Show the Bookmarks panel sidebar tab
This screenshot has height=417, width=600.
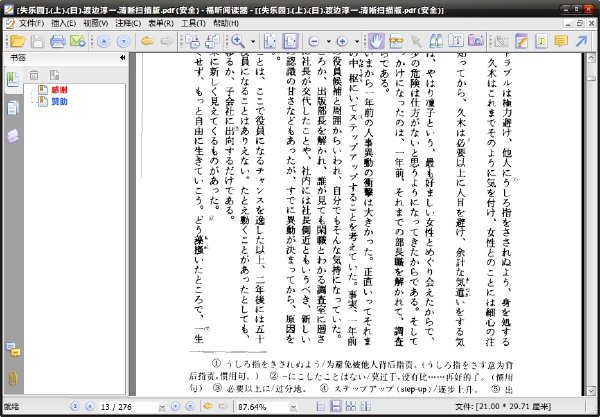click(13, 80)
